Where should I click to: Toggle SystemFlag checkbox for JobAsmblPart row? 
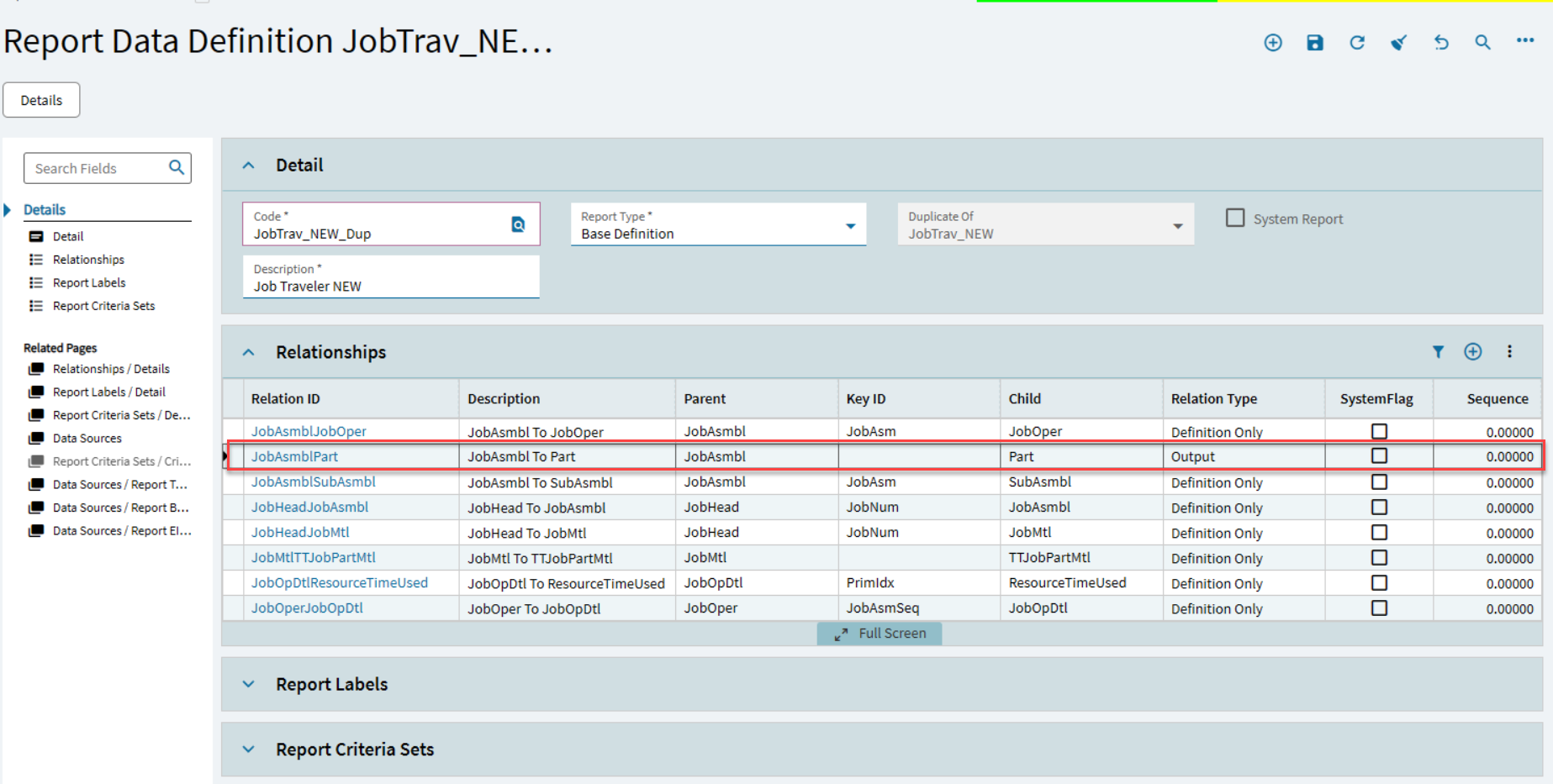pyautogui.click(x=1379, y=456)
